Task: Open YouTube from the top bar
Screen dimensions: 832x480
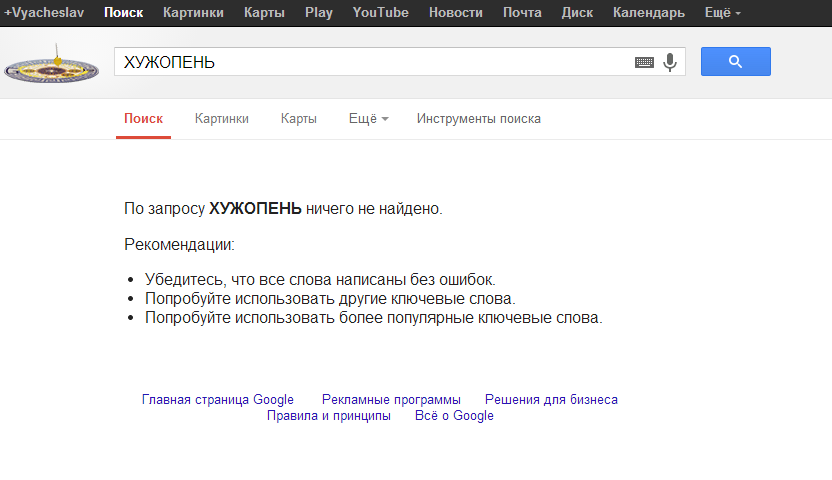Action: pyautogui.click(x=380, y=13)
